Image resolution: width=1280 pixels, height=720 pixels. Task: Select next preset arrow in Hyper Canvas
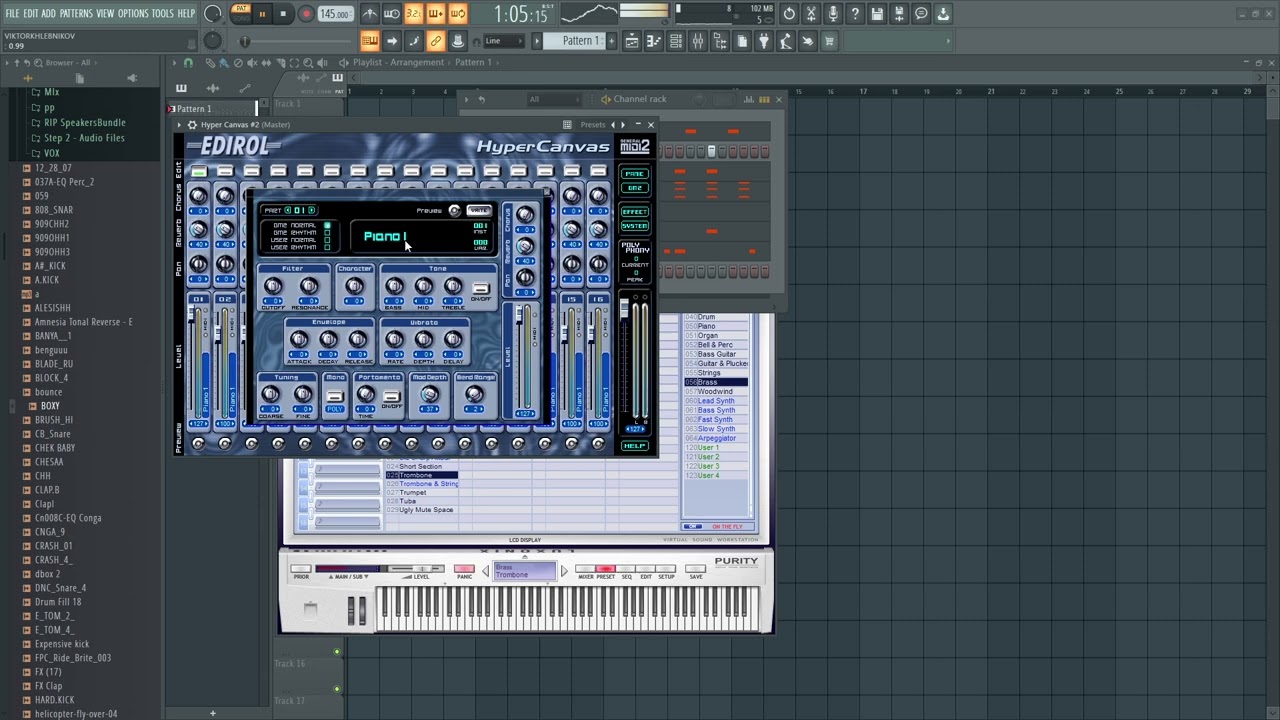click(x=623, y=125)
